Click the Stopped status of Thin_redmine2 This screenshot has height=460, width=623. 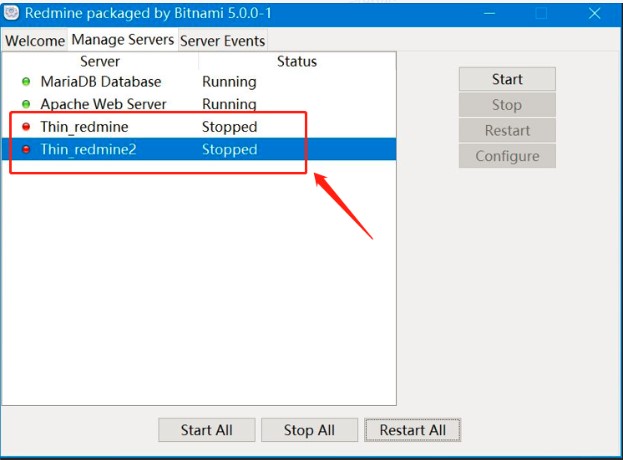pyautogui.click(x=230, y=149)
